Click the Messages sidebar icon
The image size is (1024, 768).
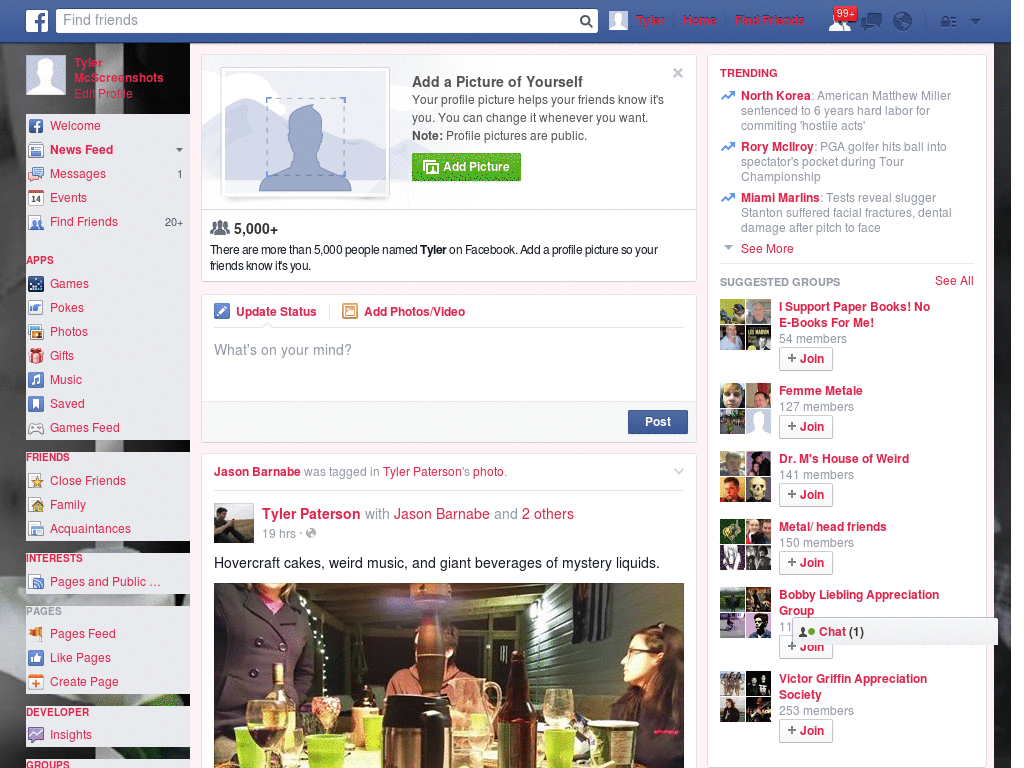click(36, 174)
